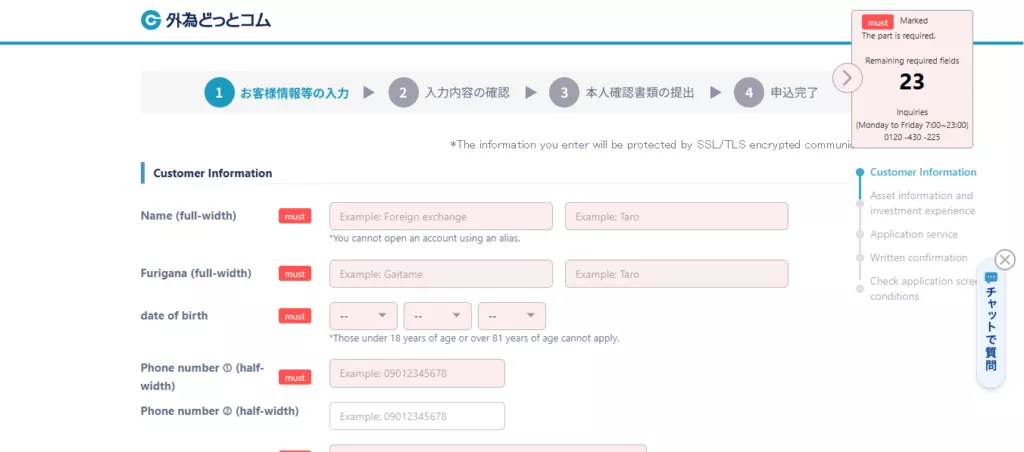This screenshot has width=1024, height=452.
Task: Click Phone number ① input field
Action: pyautogui.click(x=417, y=373)
